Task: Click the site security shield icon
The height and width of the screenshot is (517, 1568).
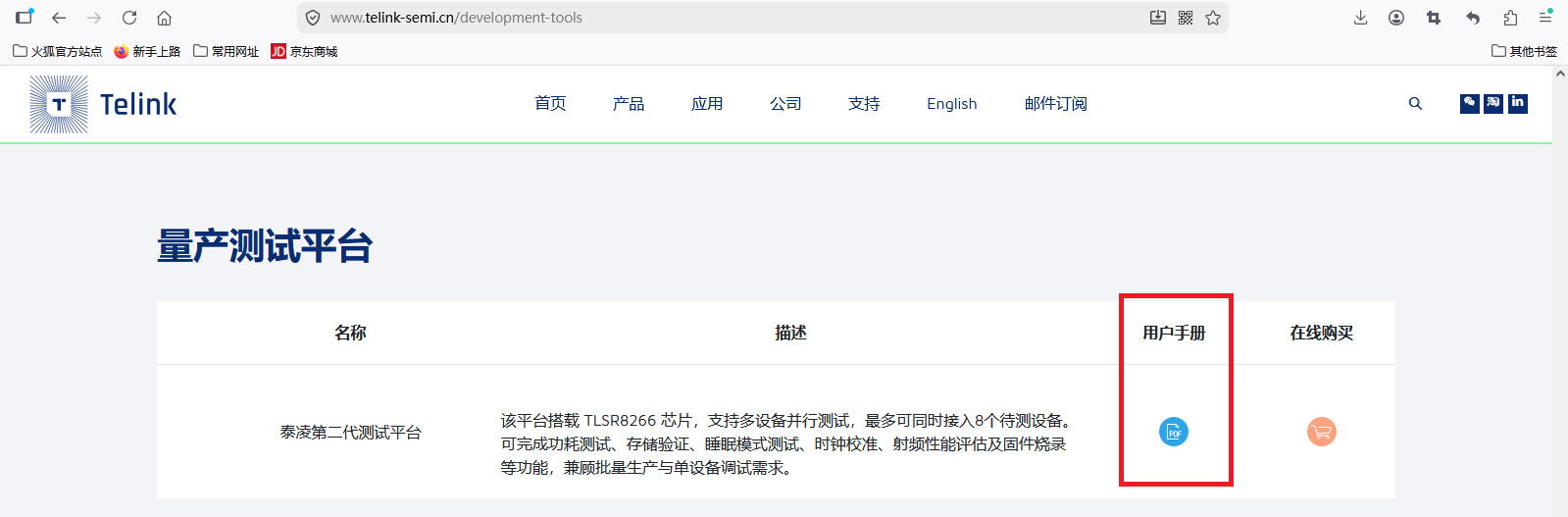Action: [313, 18]
